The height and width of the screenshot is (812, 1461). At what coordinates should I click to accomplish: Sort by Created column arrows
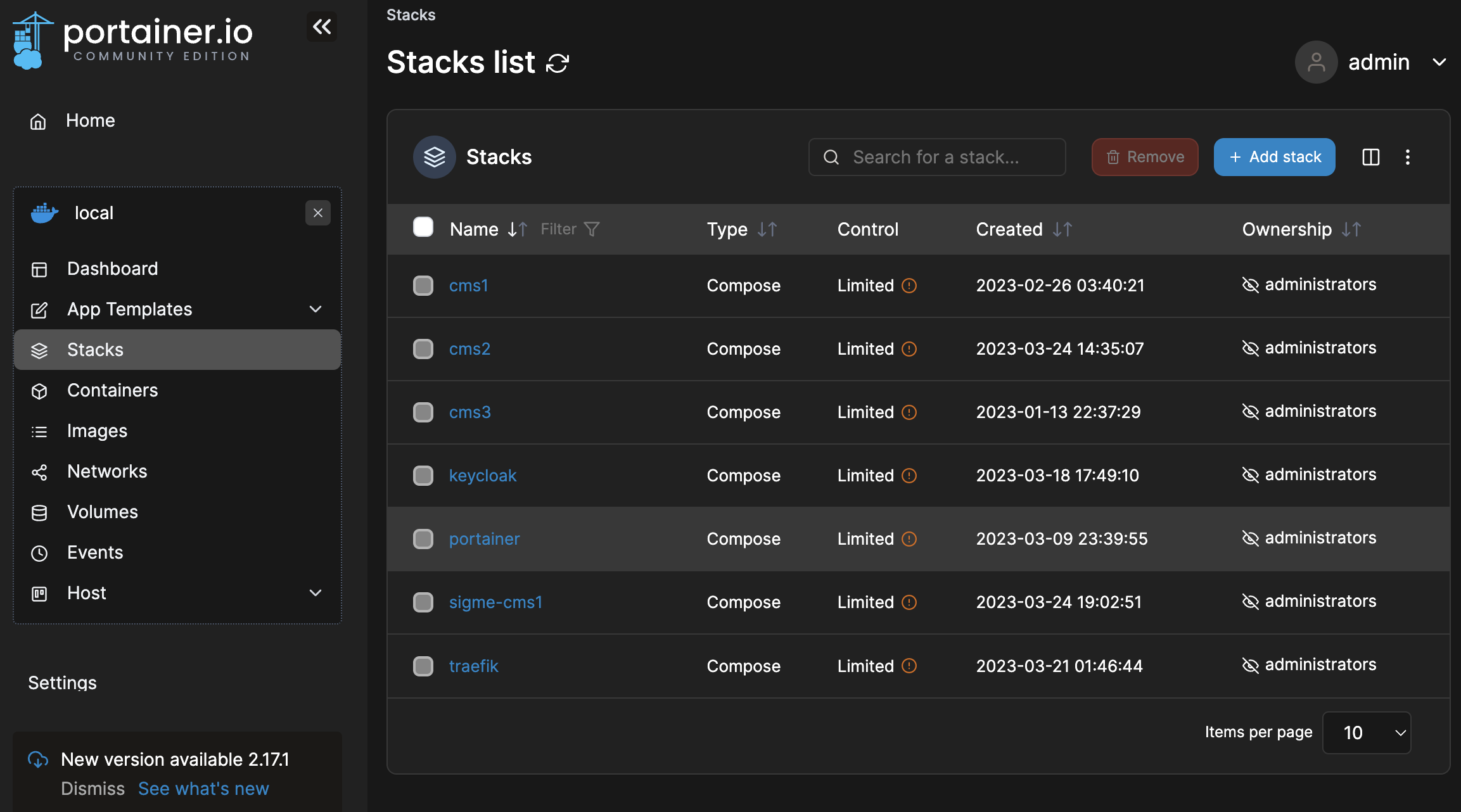pos(1062,229)
